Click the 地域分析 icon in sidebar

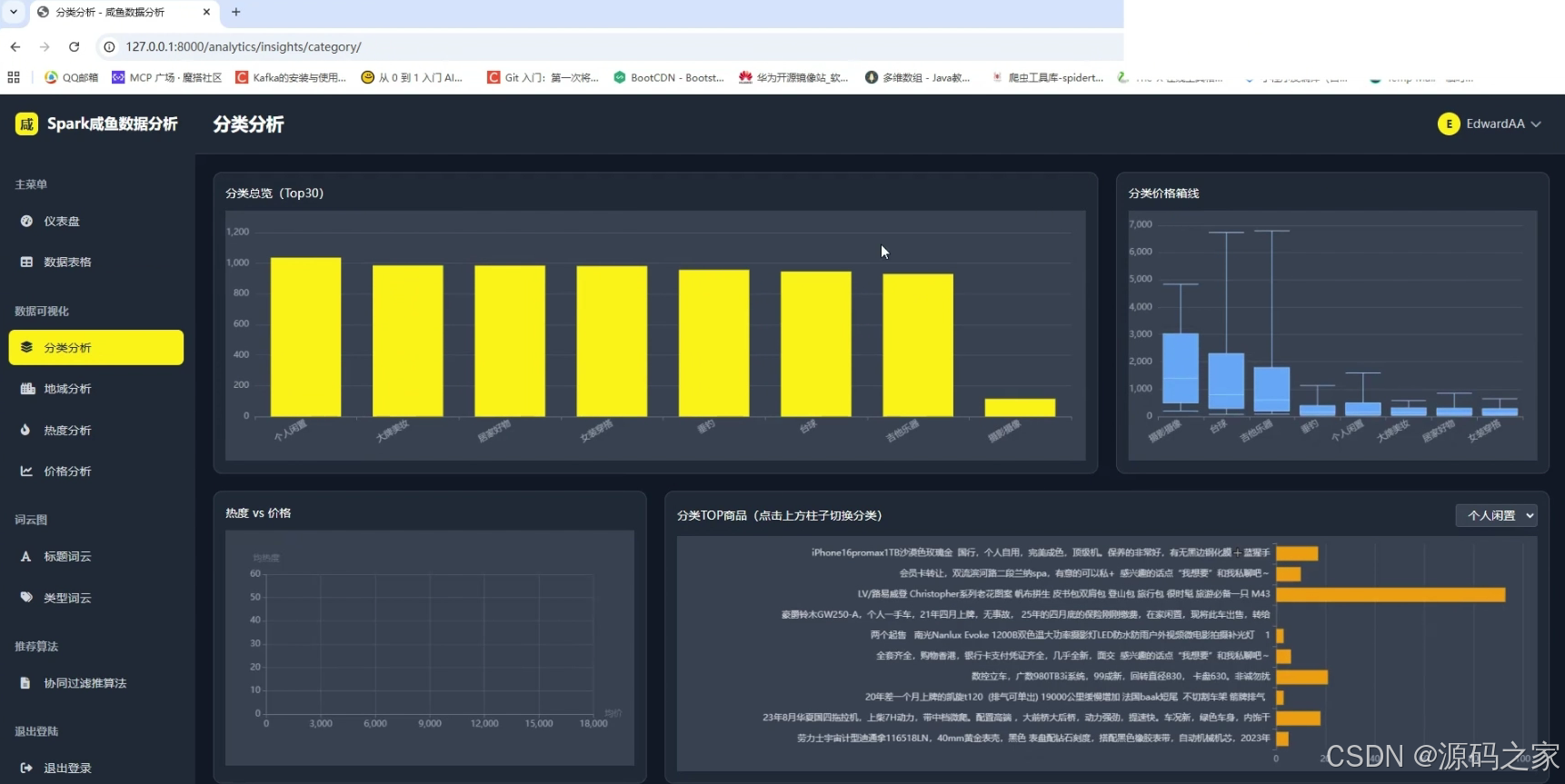27,389
